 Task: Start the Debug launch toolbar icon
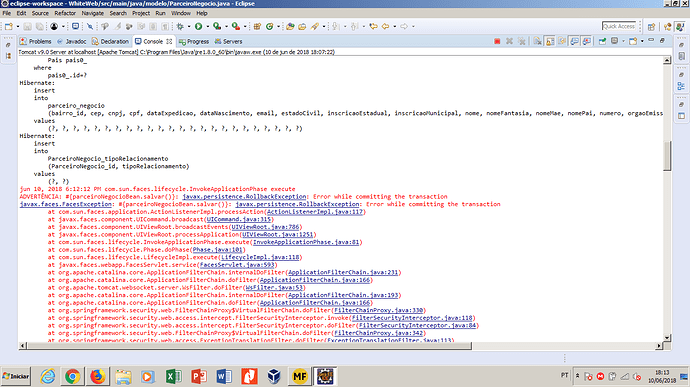180,26
